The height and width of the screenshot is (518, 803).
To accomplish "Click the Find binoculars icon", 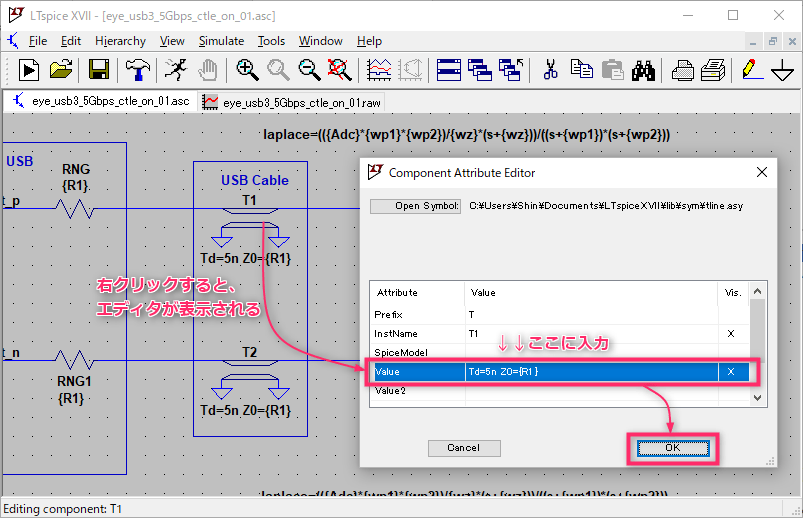I will pyautogui.click(x=643, y=70).
